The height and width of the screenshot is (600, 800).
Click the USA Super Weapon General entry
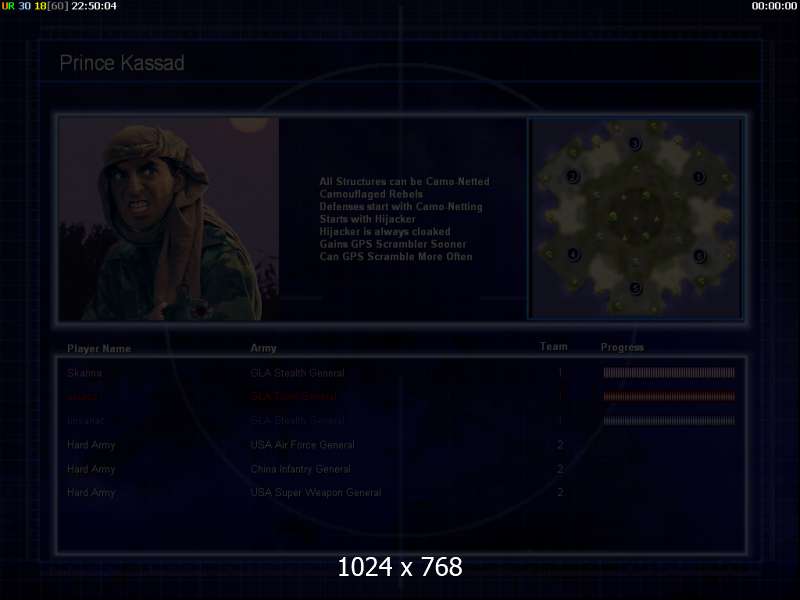click(315, 492)
